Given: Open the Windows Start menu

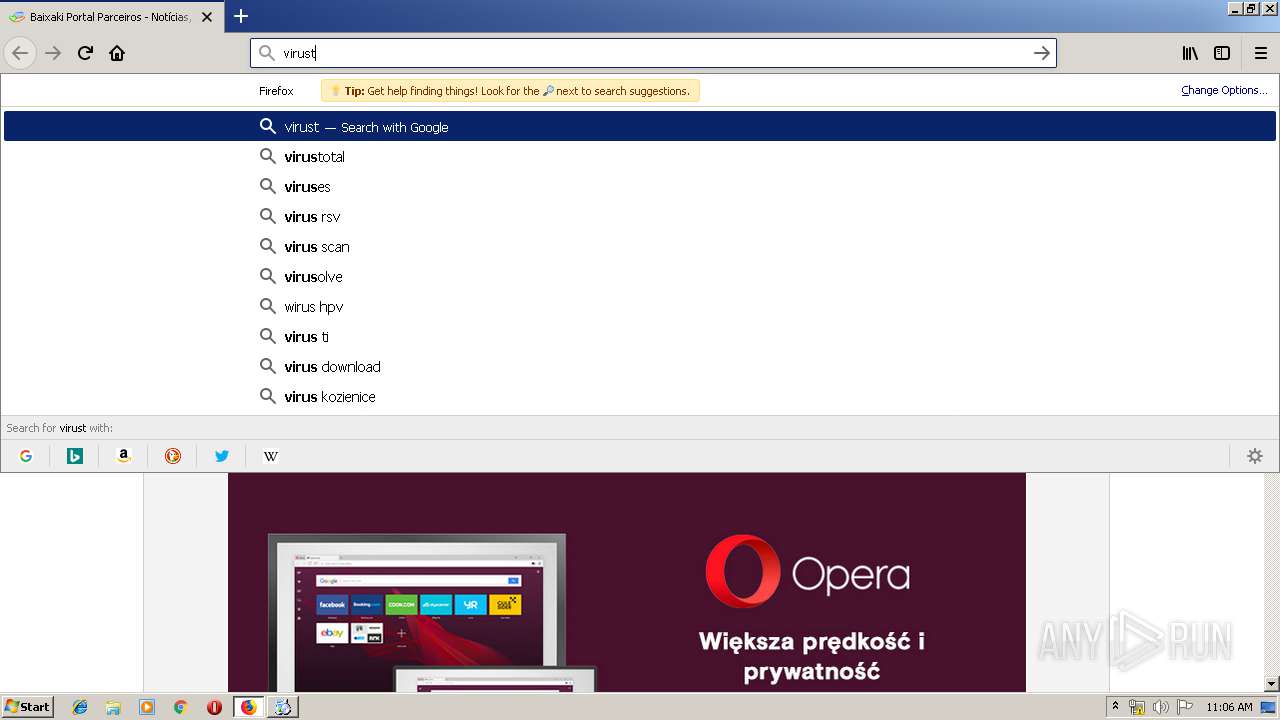Looking at the screenshot, I should click(x=27, y=707).
